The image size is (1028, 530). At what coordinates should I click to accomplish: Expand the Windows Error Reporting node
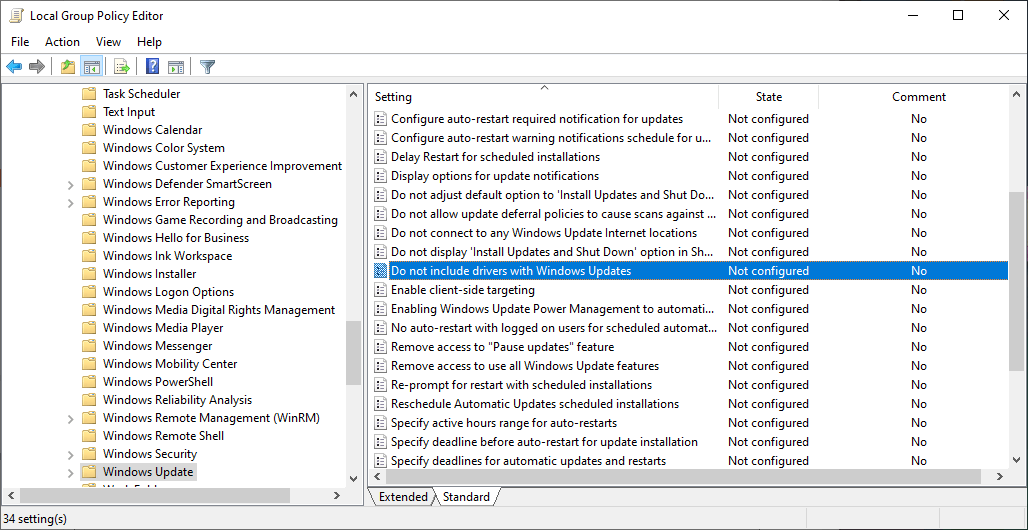coord(70,202)
